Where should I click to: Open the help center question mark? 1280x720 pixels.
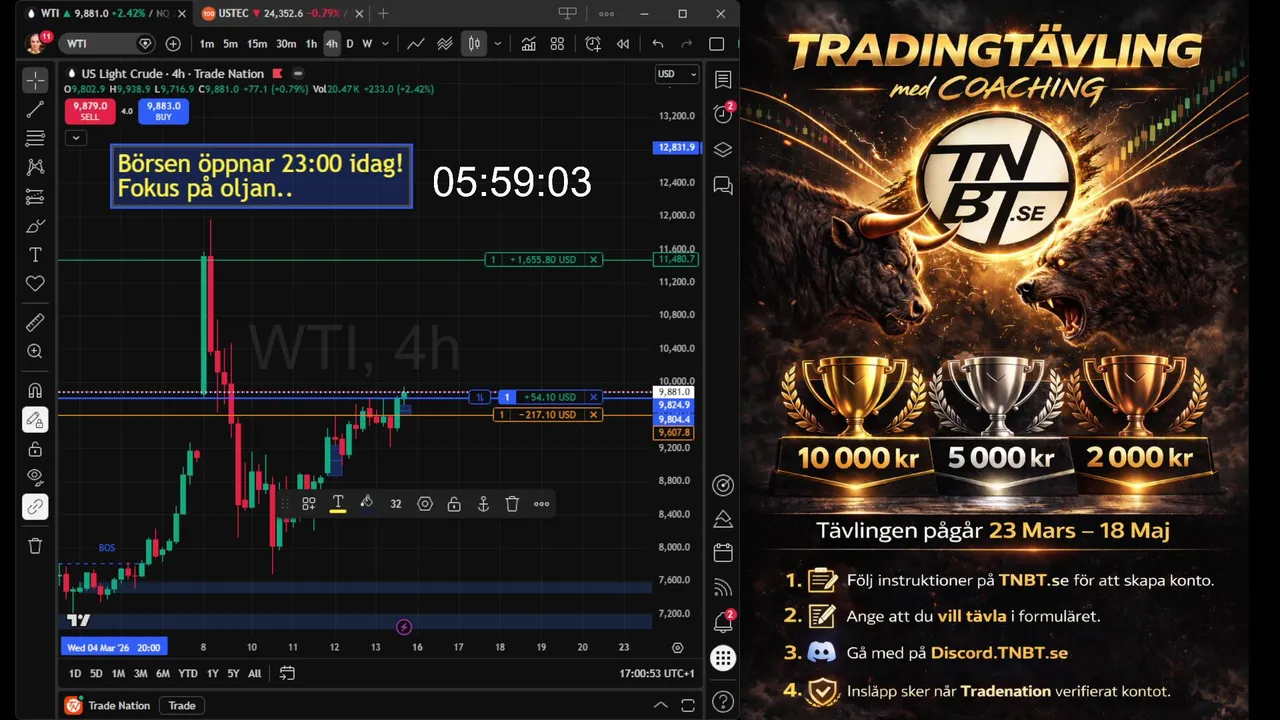click(x=723, y=702)
